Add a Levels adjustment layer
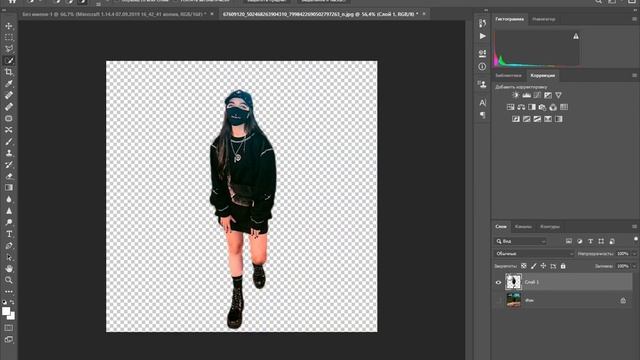The height and width of the screenshot is (360, 640). pyautogui.click(x=527, y=95)
